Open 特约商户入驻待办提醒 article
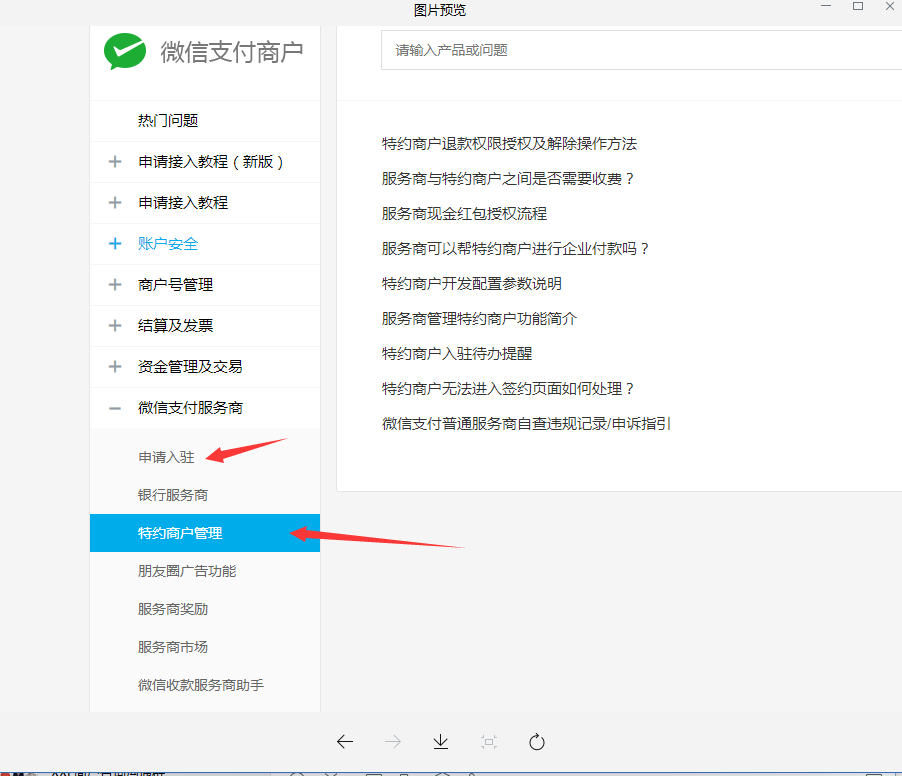Image resolution: width=902 pixels, height=776 pixels. pyautogui.click(x=457, y=353)
